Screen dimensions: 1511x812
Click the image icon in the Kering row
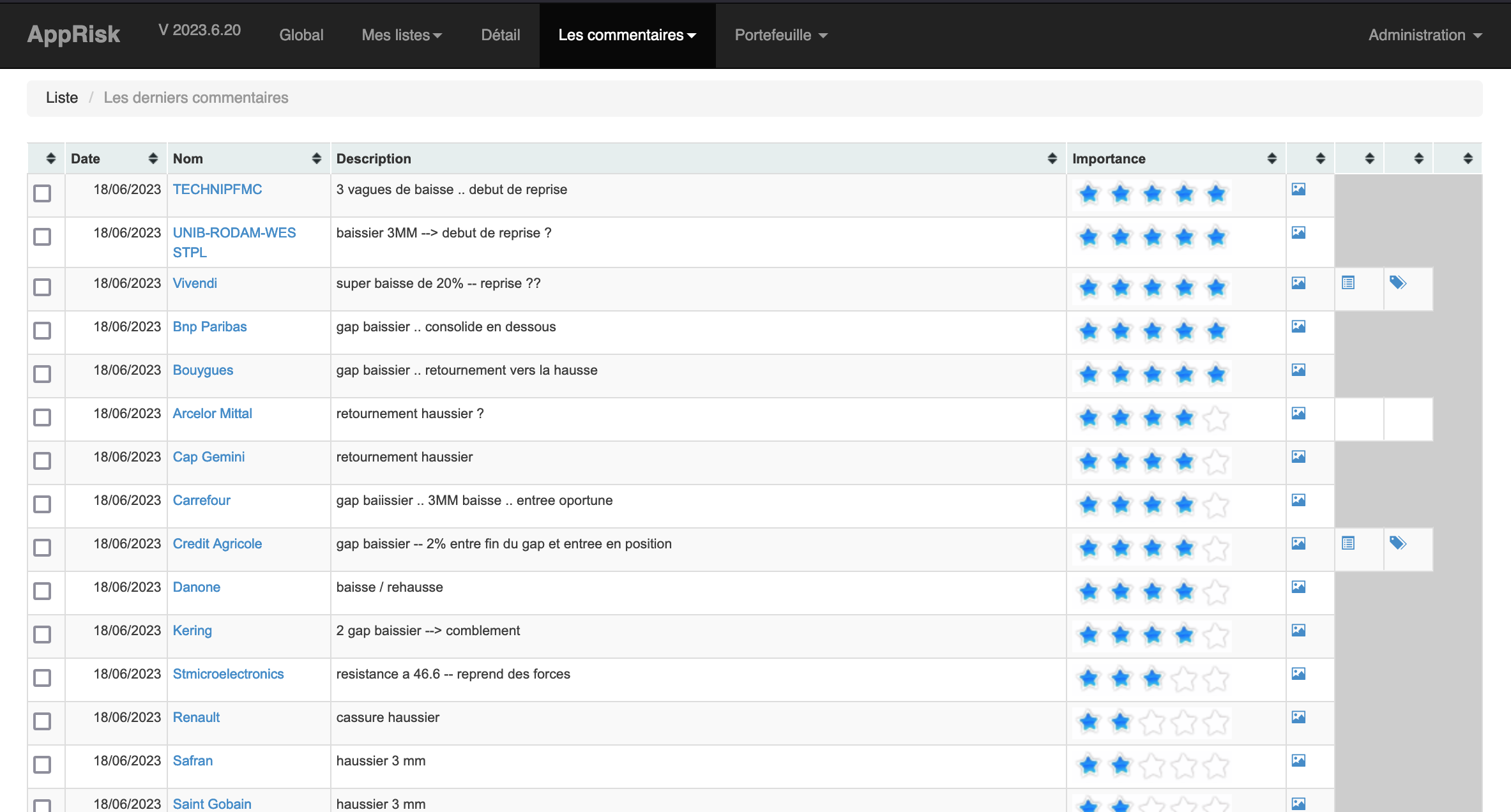1298,630
